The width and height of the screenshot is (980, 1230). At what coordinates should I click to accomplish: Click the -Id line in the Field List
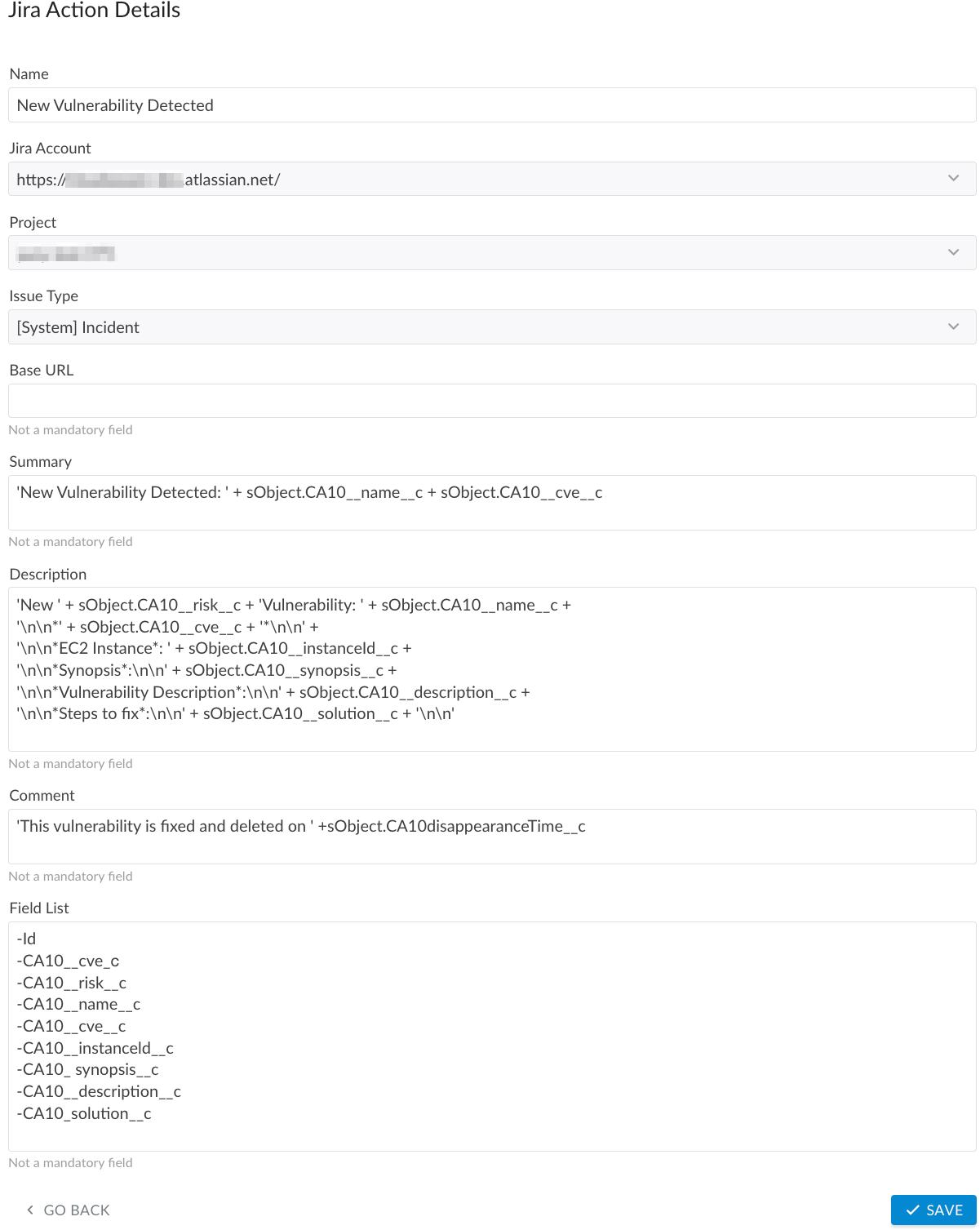[x=26, y=938]
